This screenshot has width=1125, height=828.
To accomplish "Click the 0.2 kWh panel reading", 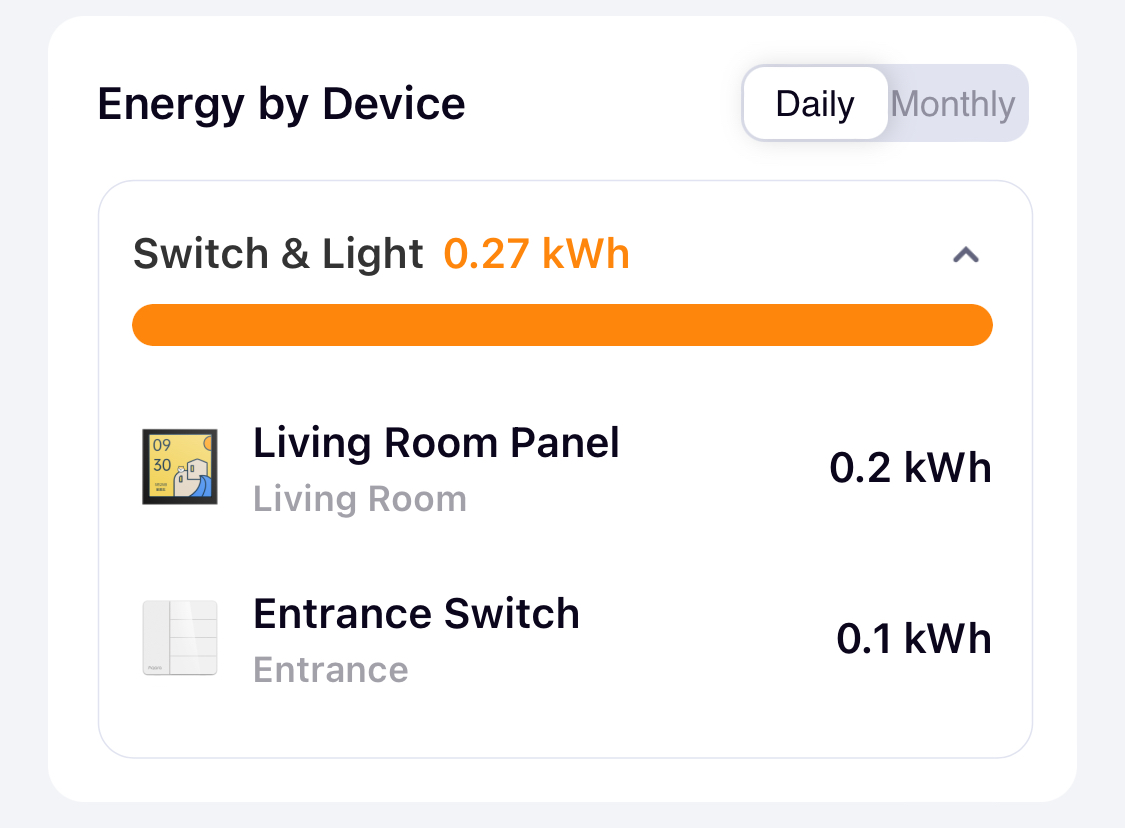I will pos(910,468).
